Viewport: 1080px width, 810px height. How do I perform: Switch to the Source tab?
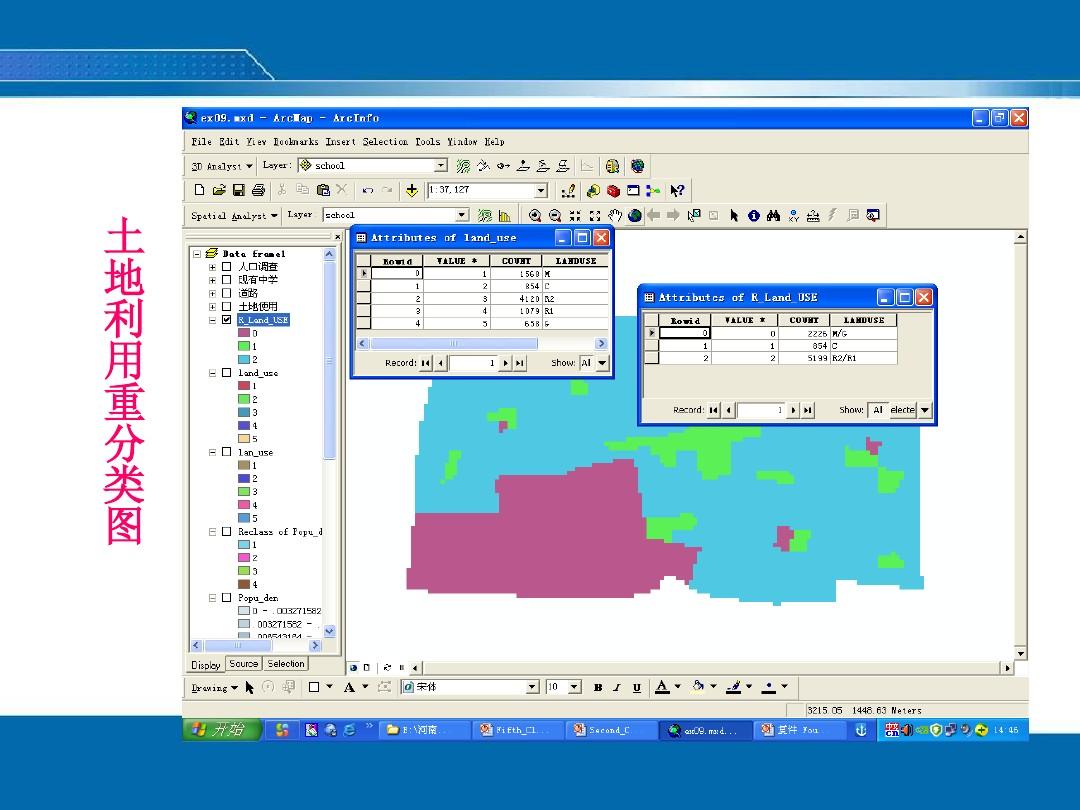point(243,664)
